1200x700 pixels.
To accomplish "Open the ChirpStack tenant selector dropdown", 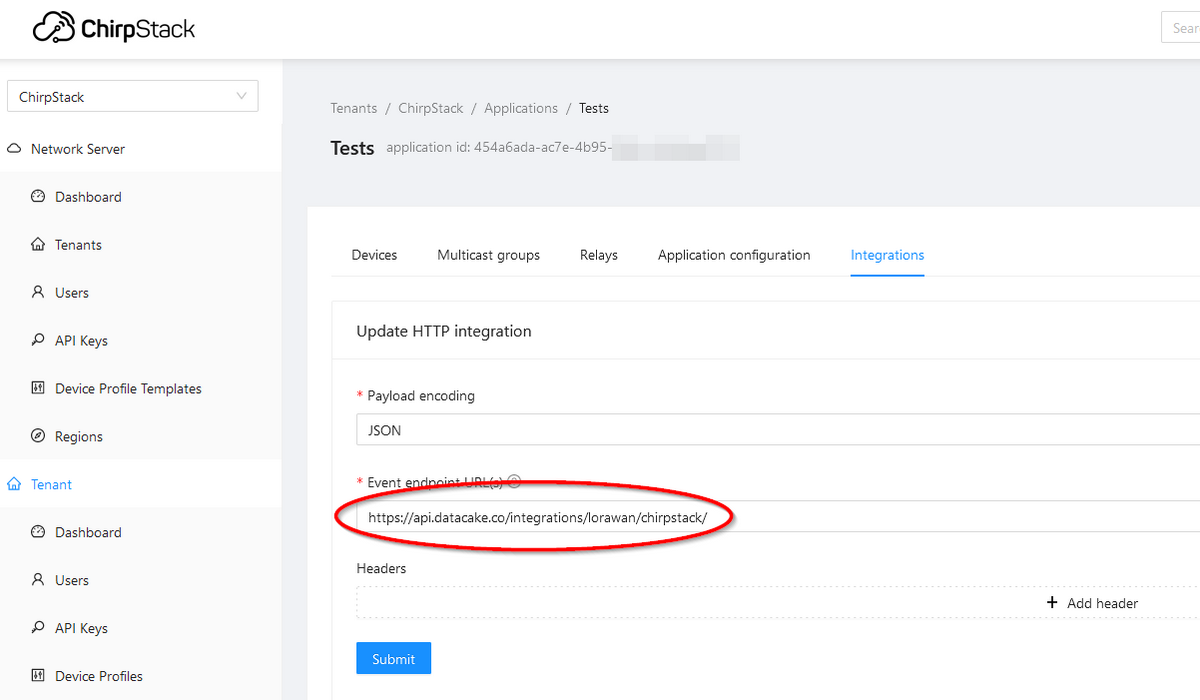I will tap(132, 96).
